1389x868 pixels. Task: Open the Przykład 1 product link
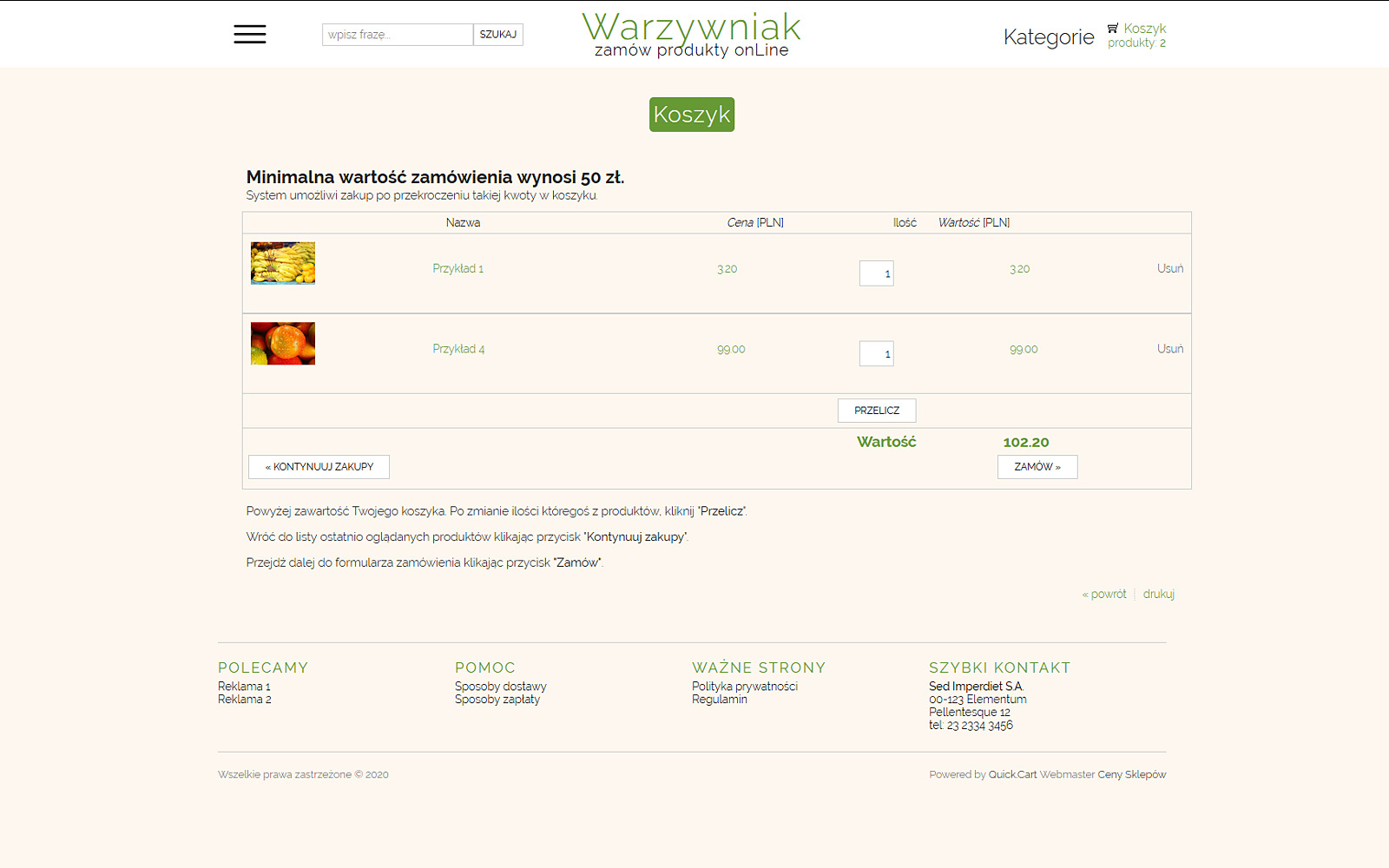[x=458, y=269]
